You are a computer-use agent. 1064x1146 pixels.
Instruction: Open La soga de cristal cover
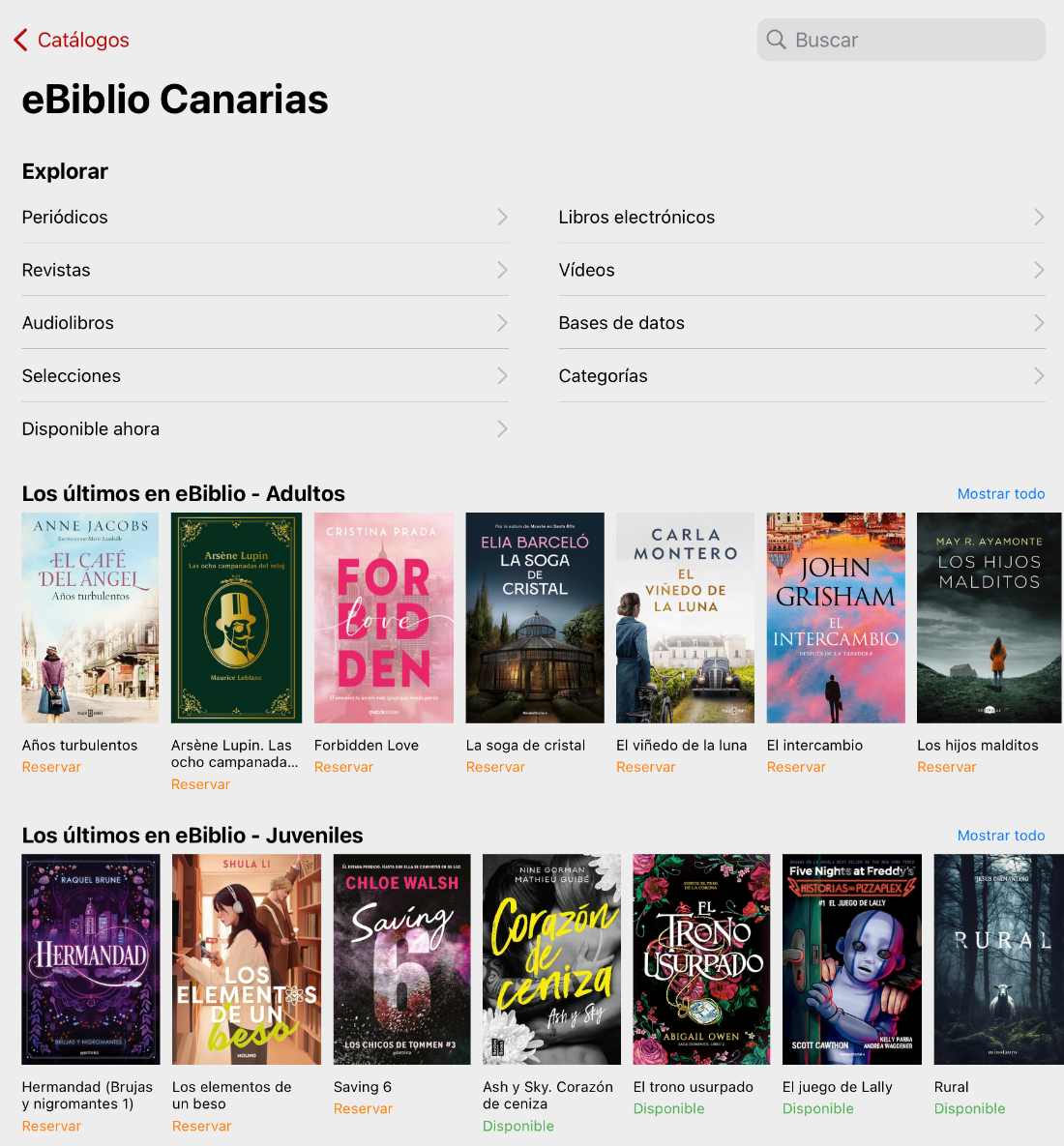click(x=535, y=618)
